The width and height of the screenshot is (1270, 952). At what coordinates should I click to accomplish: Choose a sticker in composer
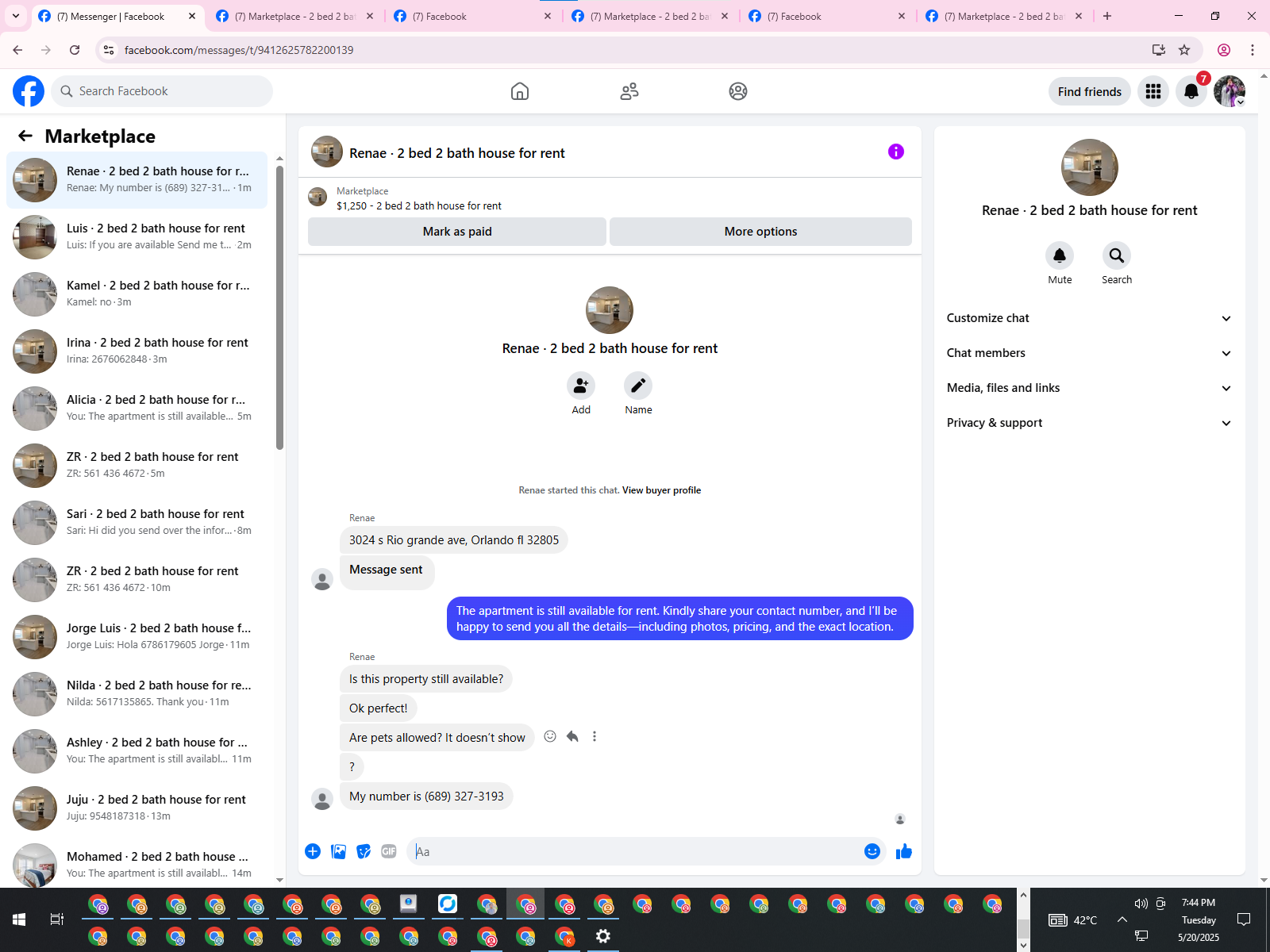click(x=364, y=851)
